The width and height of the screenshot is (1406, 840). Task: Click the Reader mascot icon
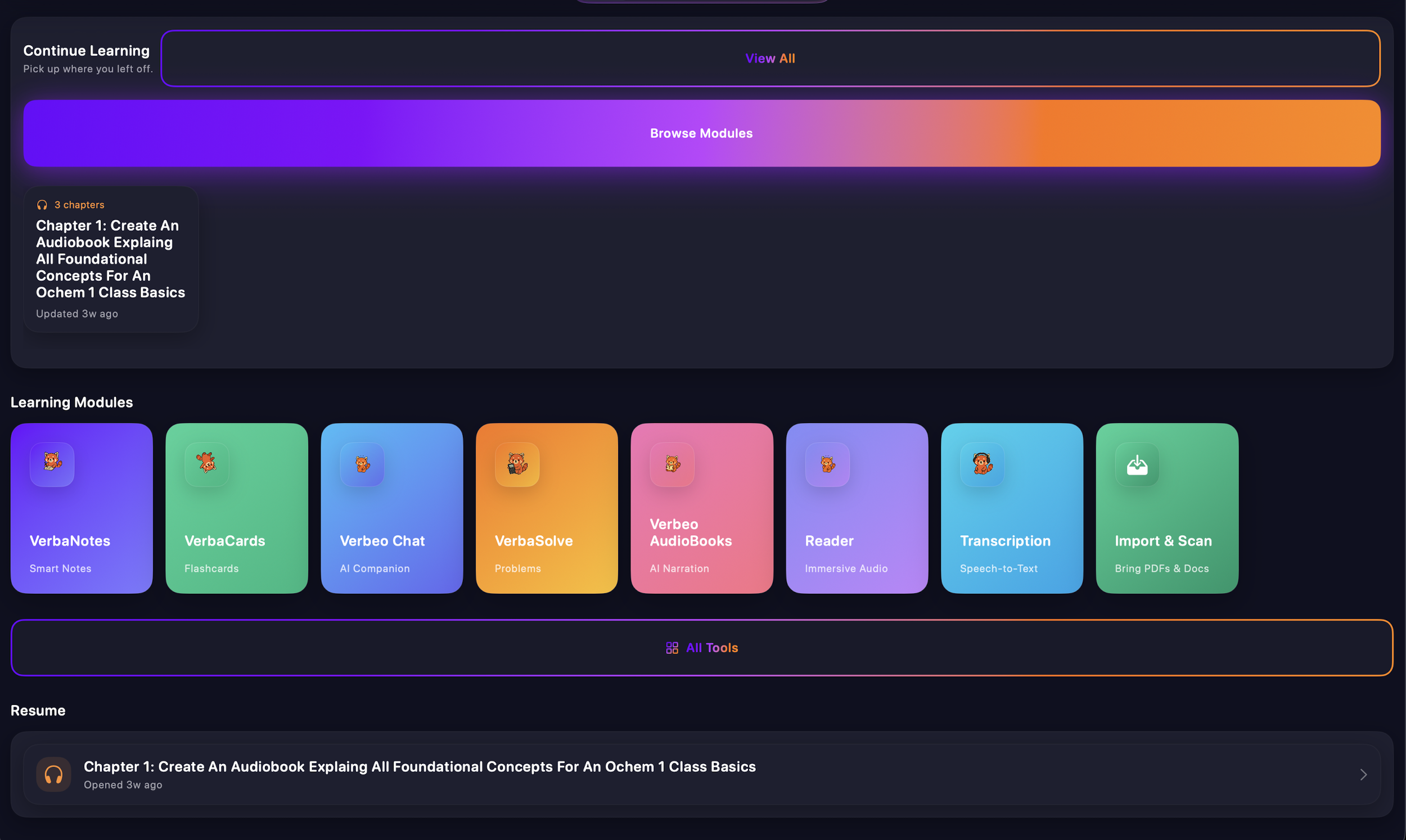click(827, 464)
